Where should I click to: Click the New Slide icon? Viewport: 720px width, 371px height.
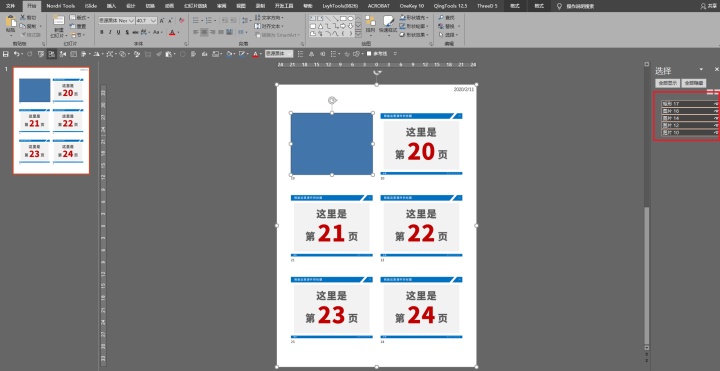coord(58,21)
